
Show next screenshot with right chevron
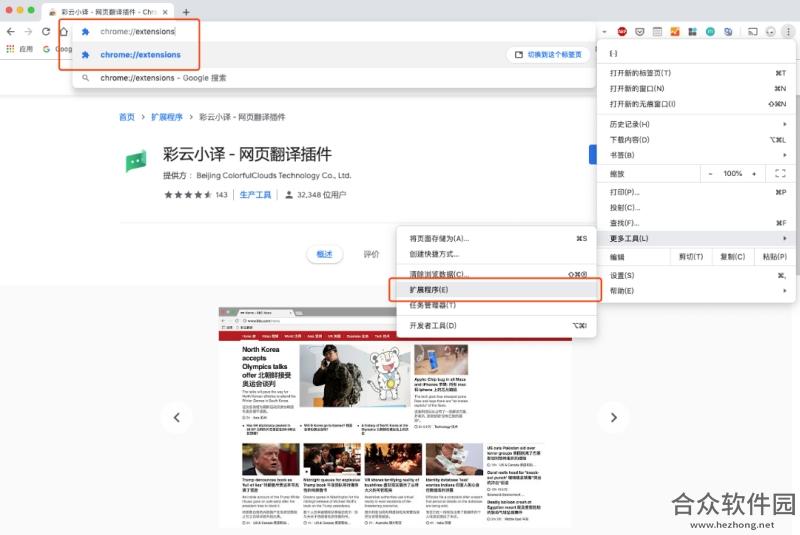pos(614,418)
